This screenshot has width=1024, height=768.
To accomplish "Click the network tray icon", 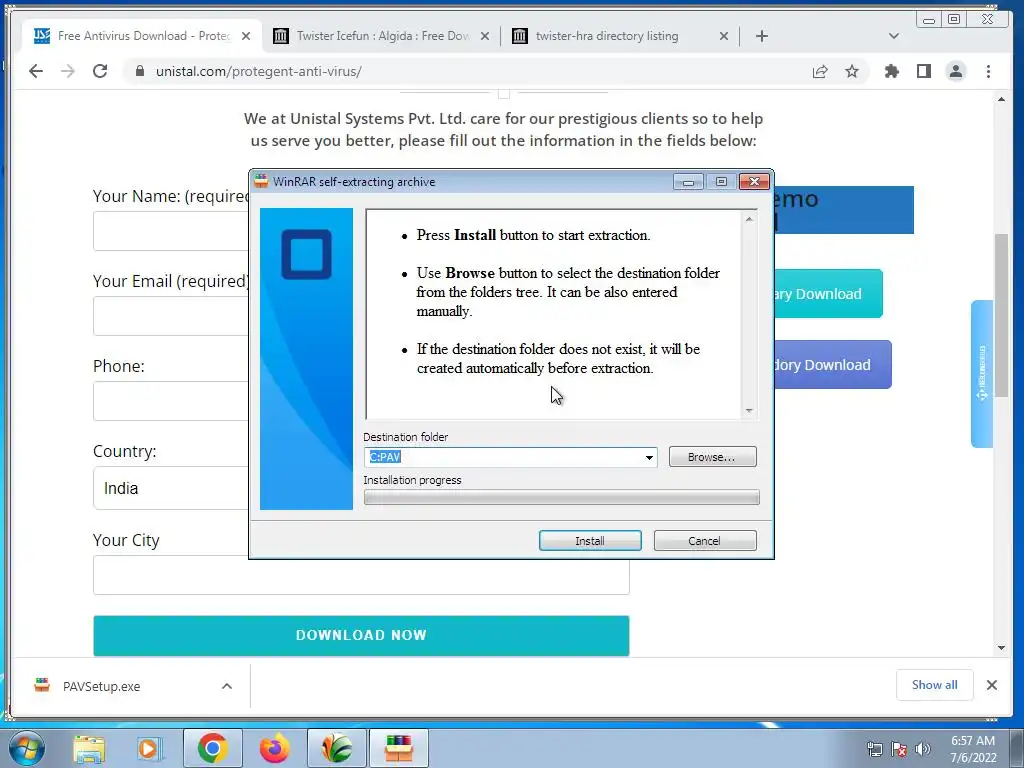I will tap(874, 749).
